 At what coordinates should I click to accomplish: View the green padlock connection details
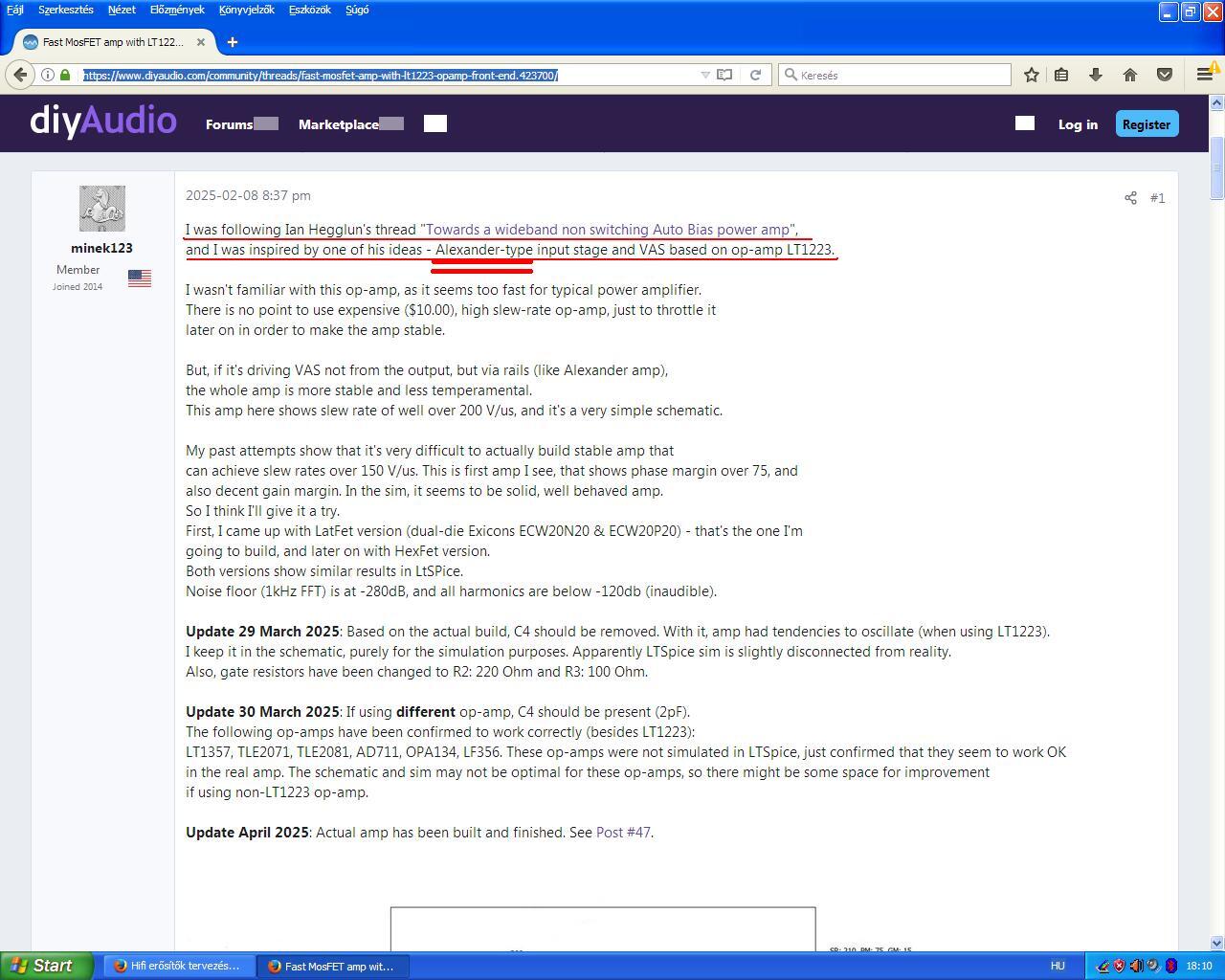coord(65,75)
